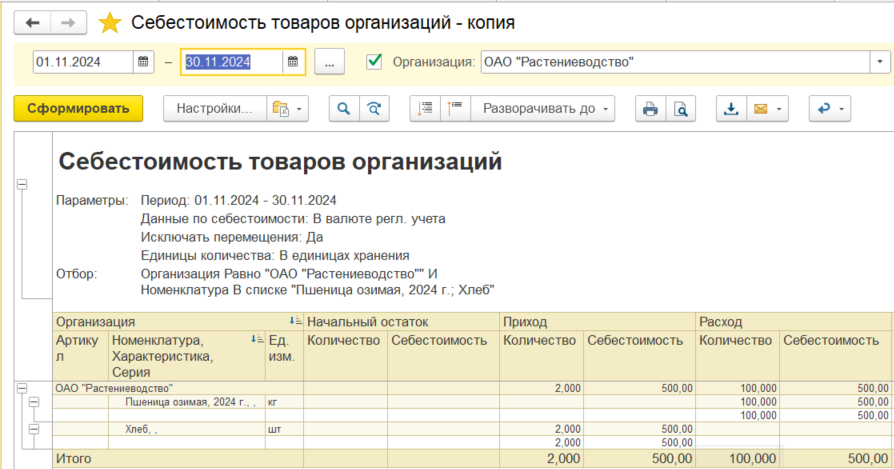Viewport: 894px width, 469px height.
Task: Collapse the ОАО "Растениеводство" group row
Action: click(x=22, y=388)
